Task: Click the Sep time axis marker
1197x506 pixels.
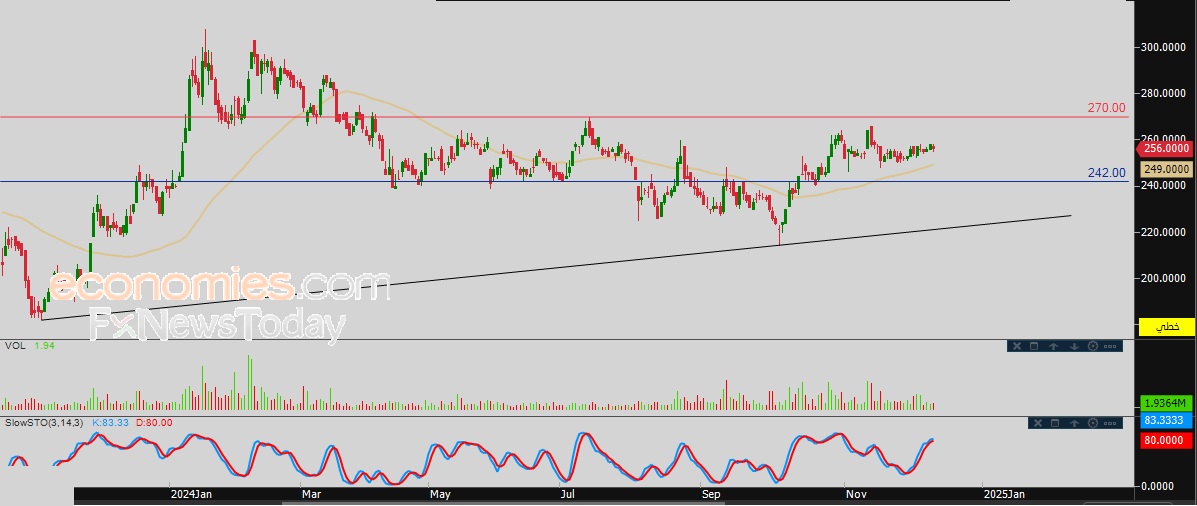Action: point(710,495)
